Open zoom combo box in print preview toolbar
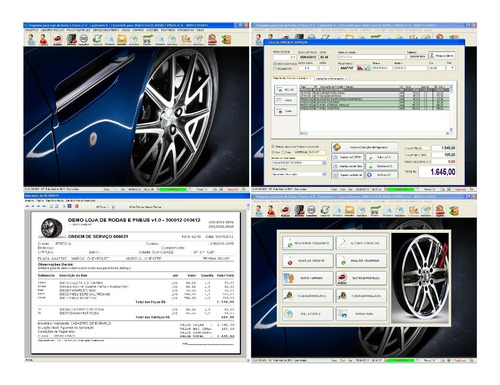Viewport: 500px width, 385px height. pyautogui.click(x=110, y=207)
